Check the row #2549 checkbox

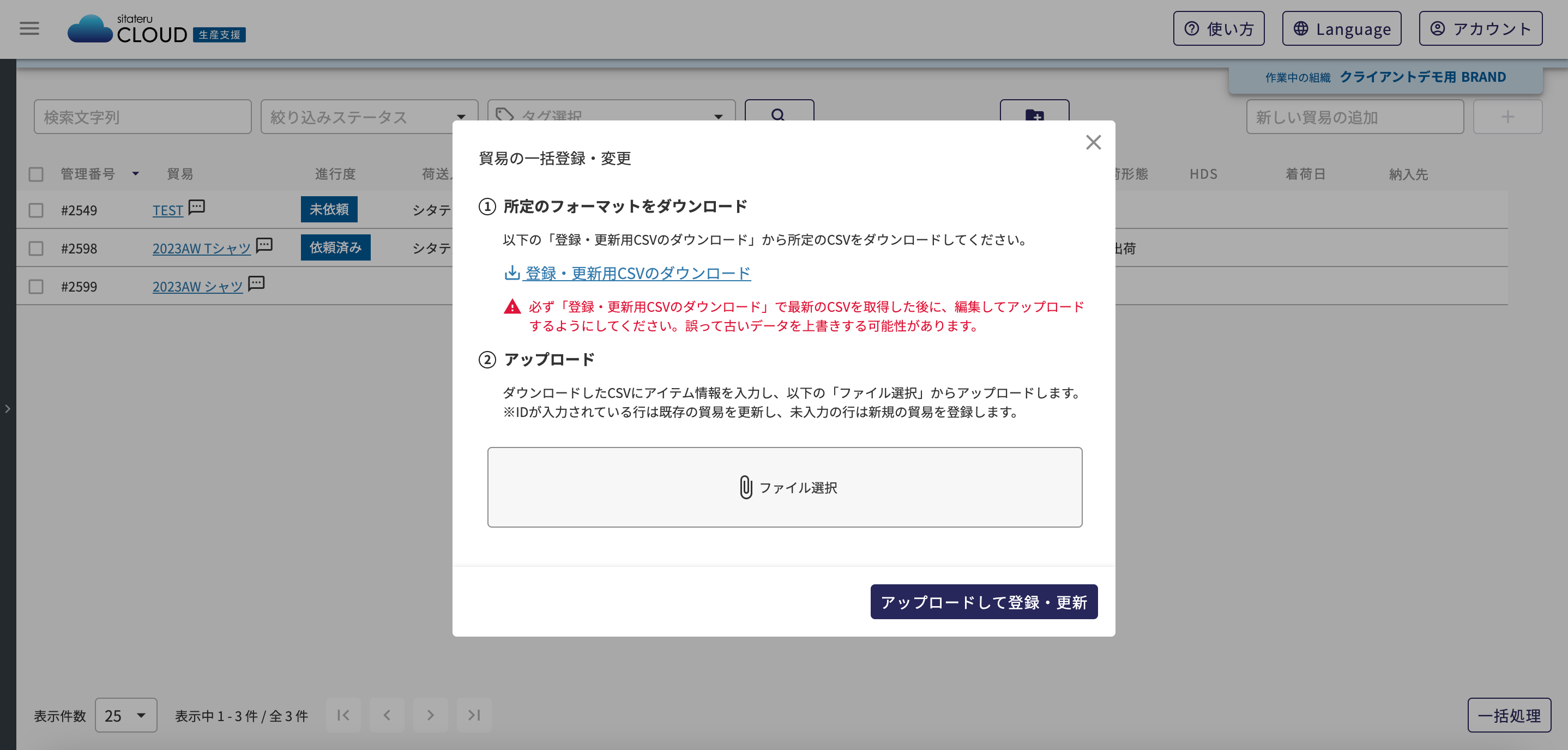pyautogui.click(x=36, y=210)
